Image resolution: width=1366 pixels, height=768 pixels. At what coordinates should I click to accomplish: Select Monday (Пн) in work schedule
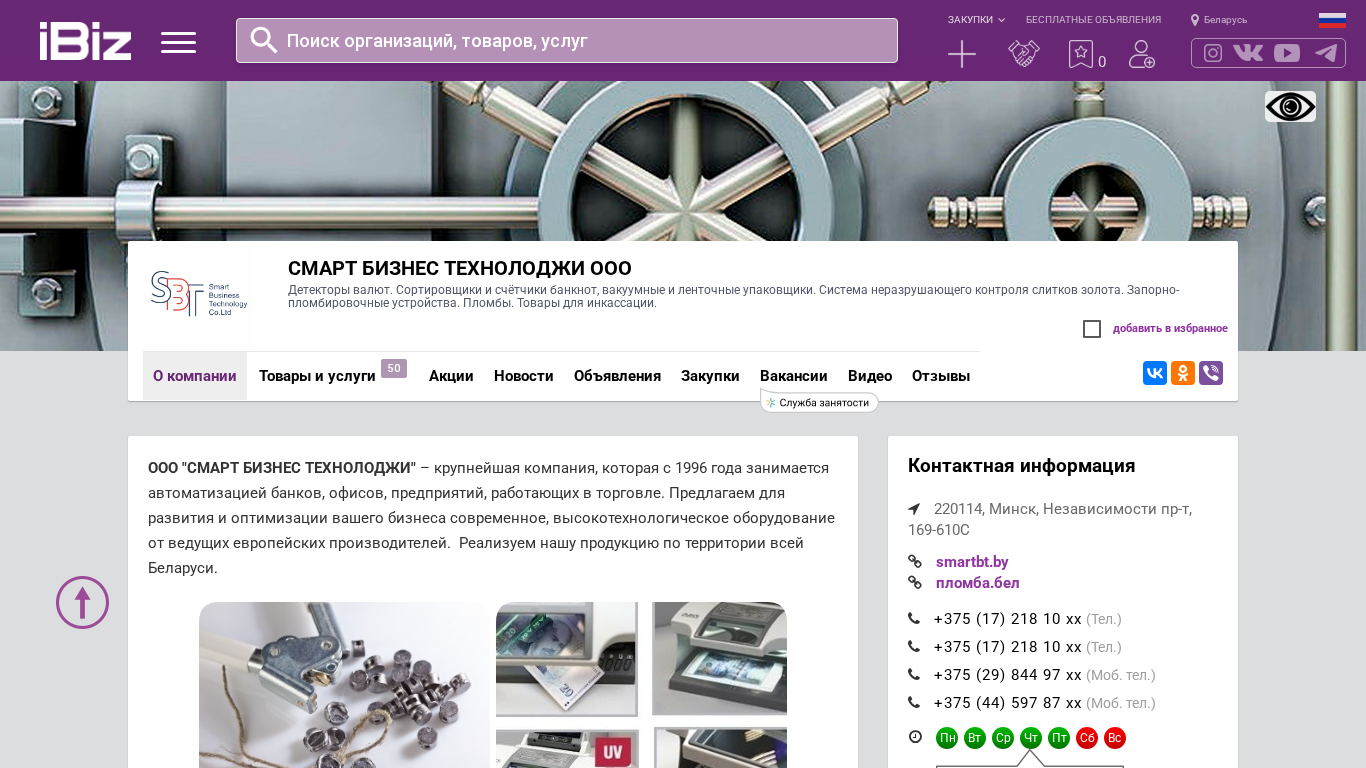click(x=947, y=738)
